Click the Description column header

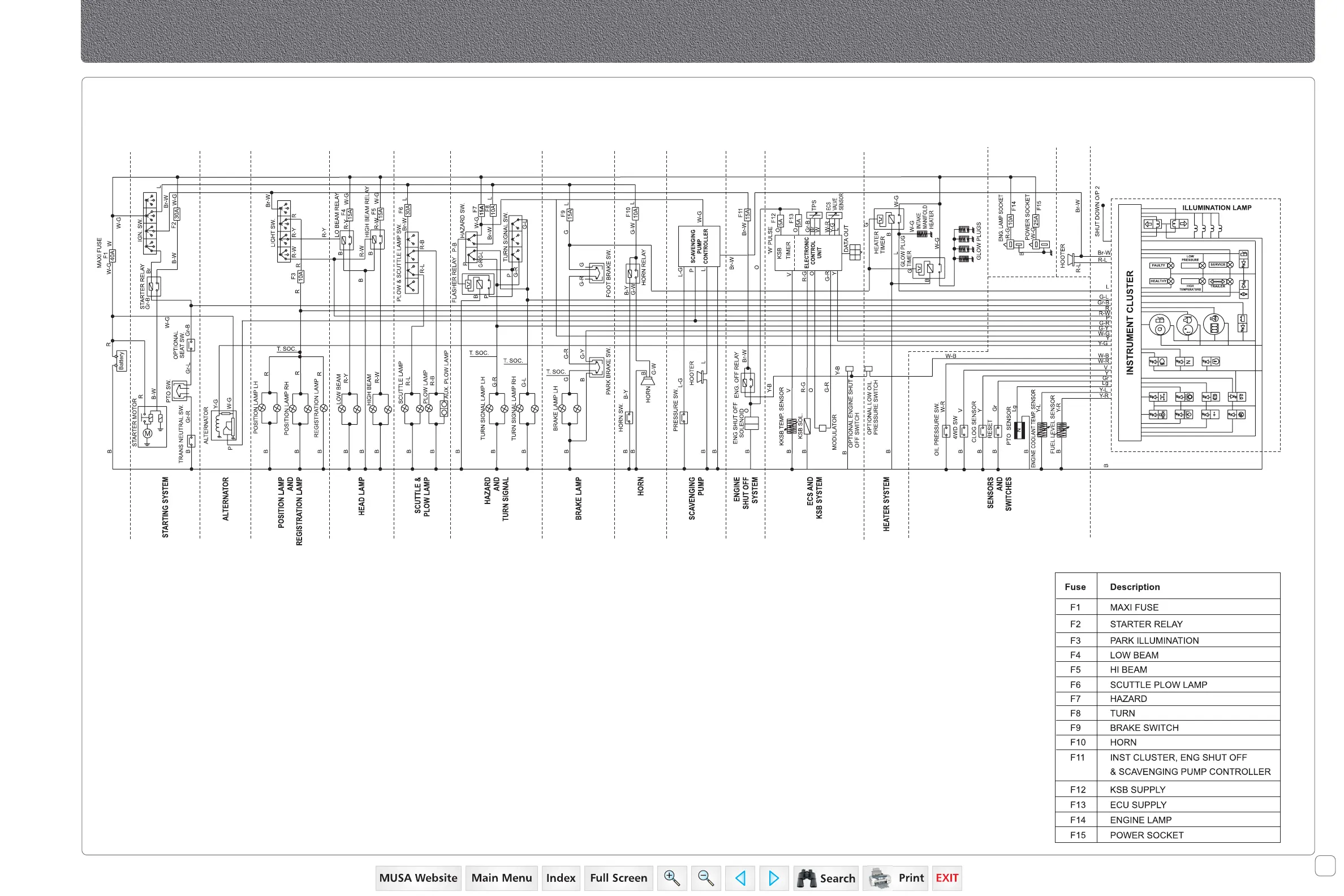1134,587
